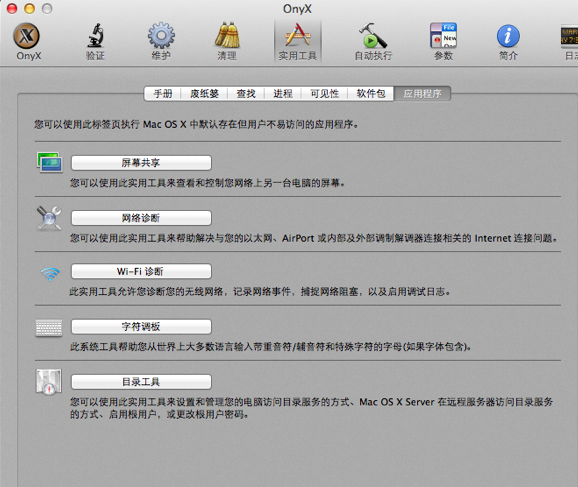Click the 字符调板 description text
The height and width of the screenshot is (487, 578).
pos(271,347)
